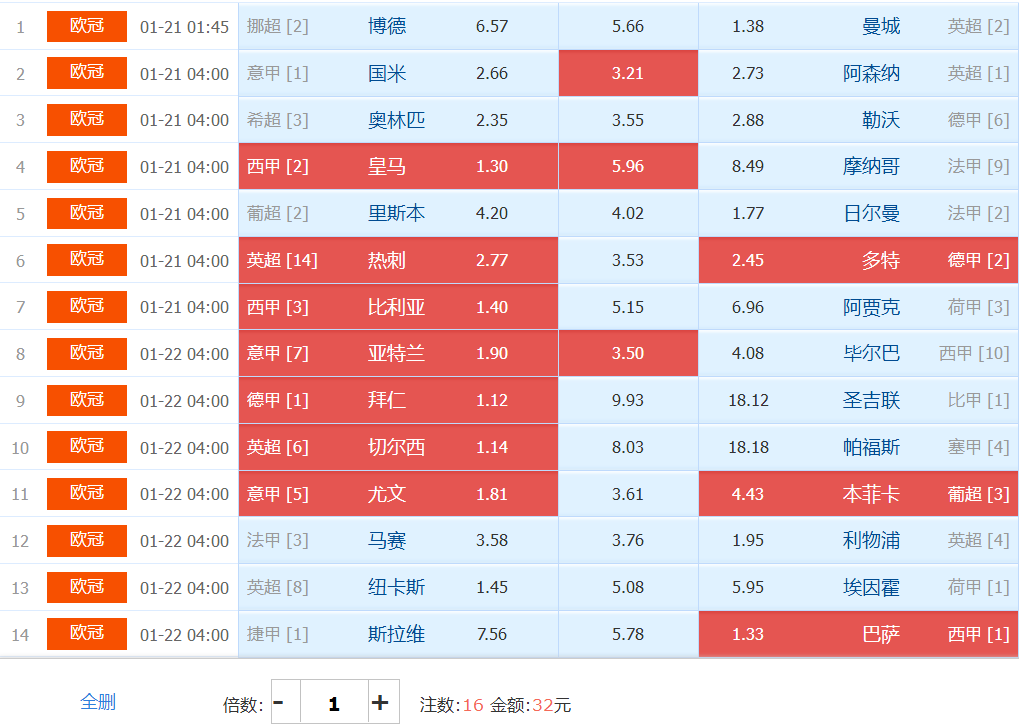Deselect 皇马 home win odds 1.30
The height and width of the screenshot is (725, 1019).
tap(398, 167)
